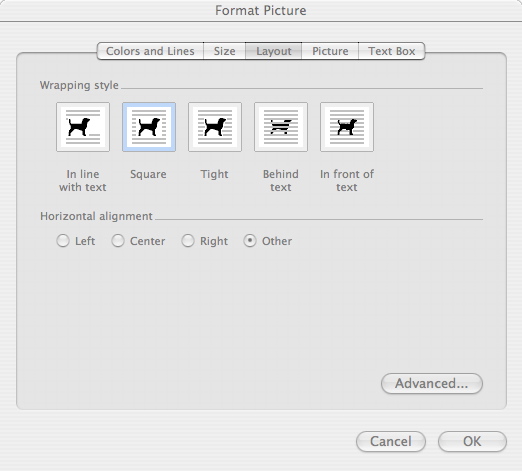Viewport: 522px width, 471px height.
Task: Open the Advanced... layout options
Action: click(x=432, y=383)
